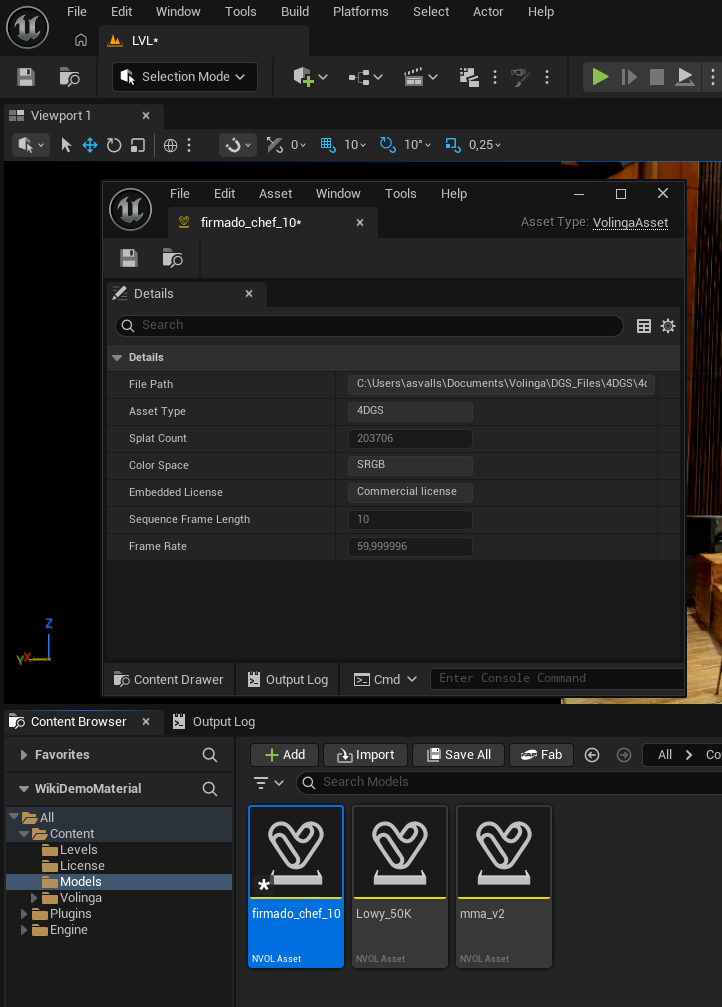Click search icon next to Favorites
This screenshot has height=1007, width=722.
[209, 755]
